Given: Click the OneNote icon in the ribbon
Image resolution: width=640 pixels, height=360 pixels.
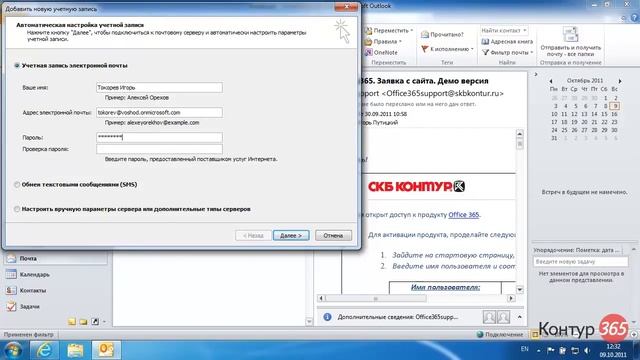Looking at the screenshot, I should tap(369, 52).
